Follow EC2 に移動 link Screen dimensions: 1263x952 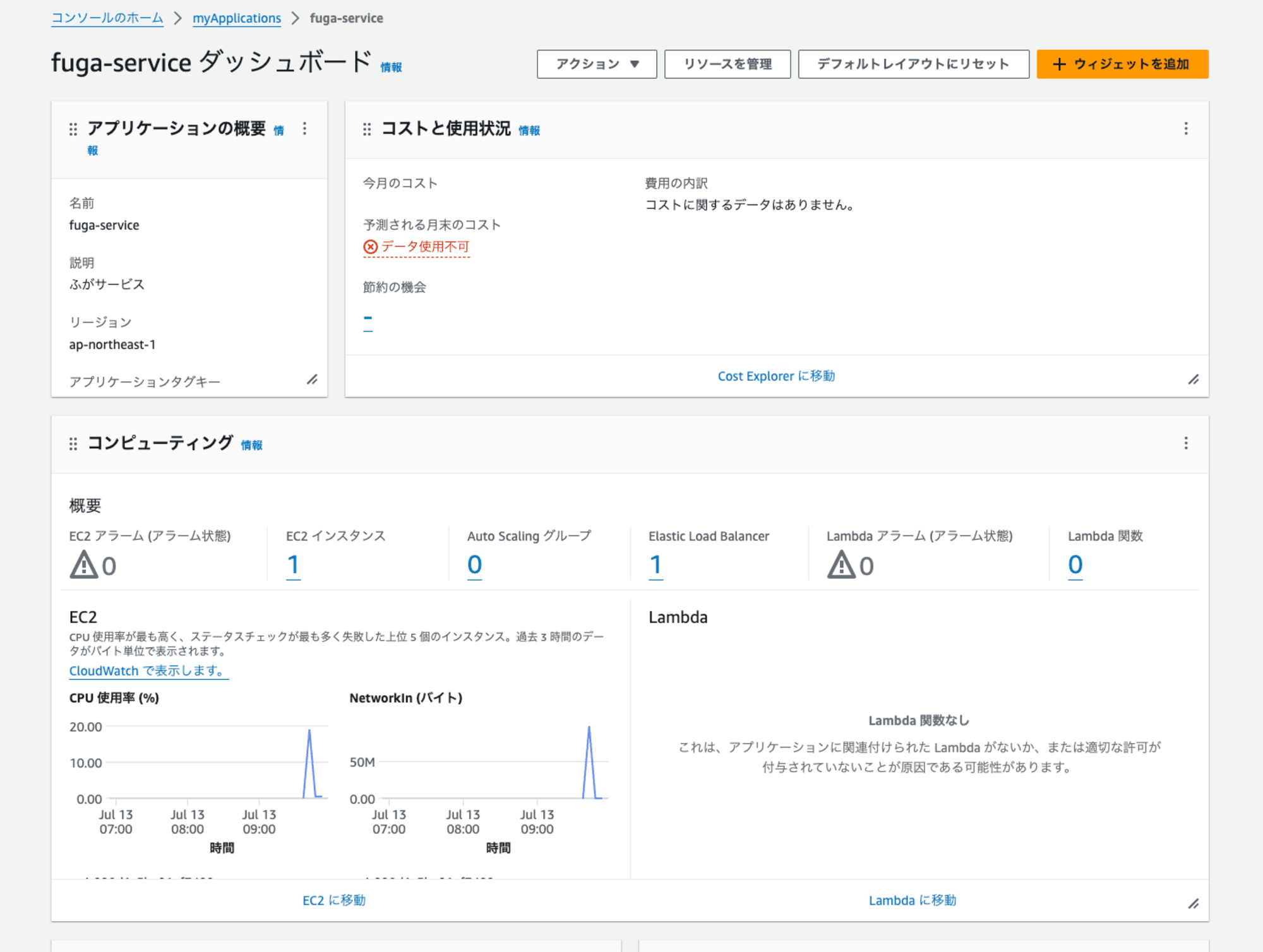[334, 900]
